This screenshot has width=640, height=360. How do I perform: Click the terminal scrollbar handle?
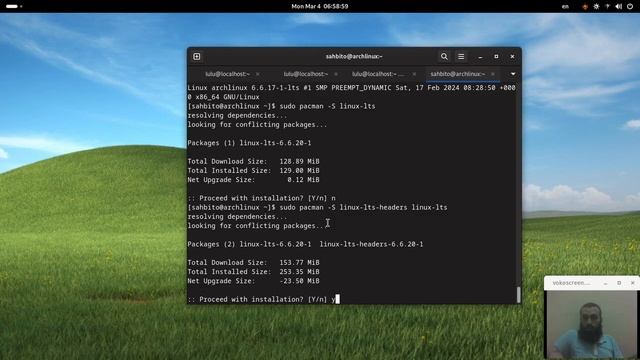coord(519,295)
